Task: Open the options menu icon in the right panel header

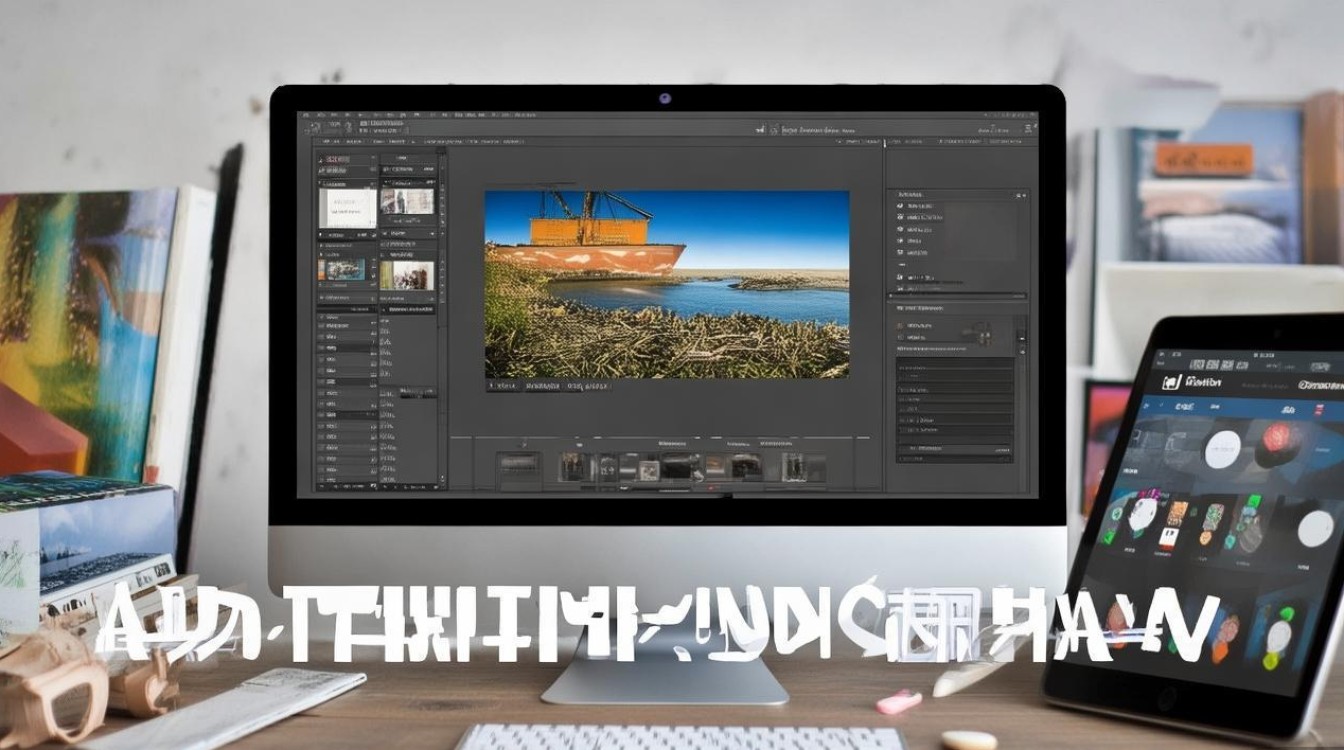Action: [x=1021, y=195]
